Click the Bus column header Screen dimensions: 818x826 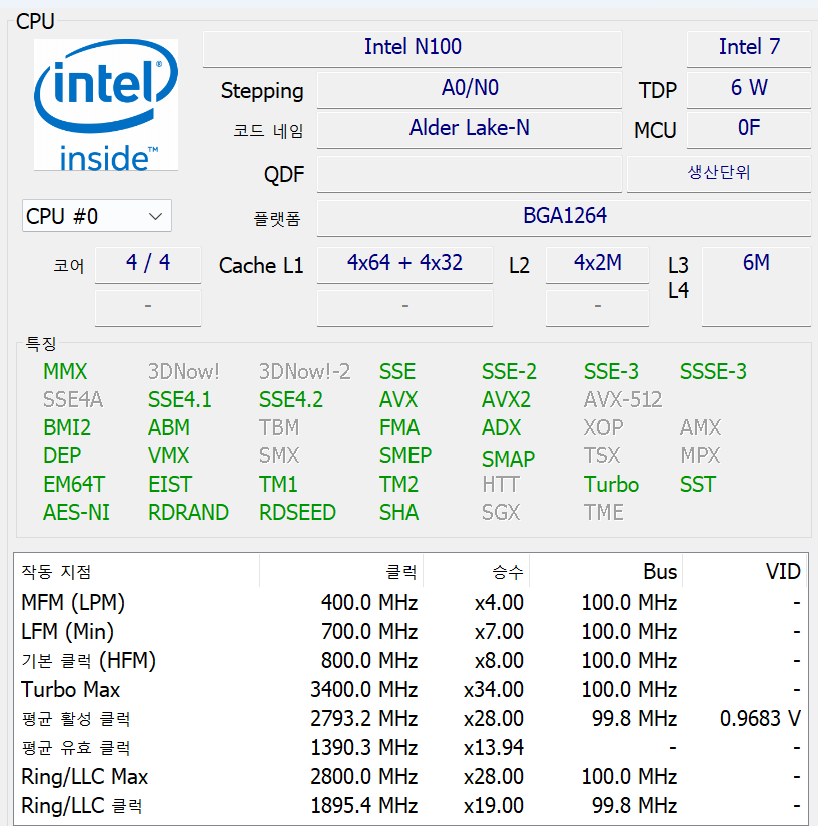tap(605, 572)
